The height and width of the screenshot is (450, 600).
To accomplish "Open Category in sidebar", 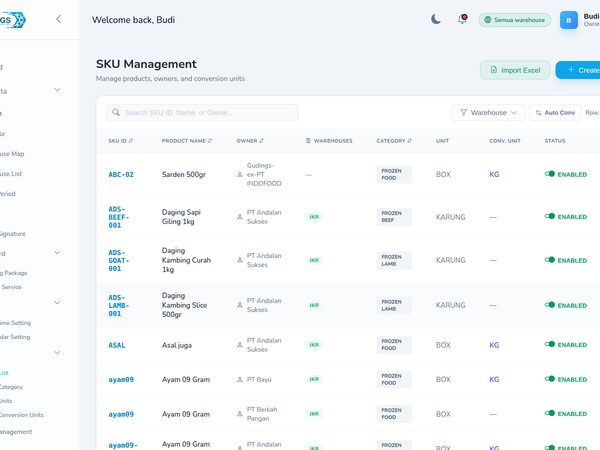I will click(x=11, y=387).
